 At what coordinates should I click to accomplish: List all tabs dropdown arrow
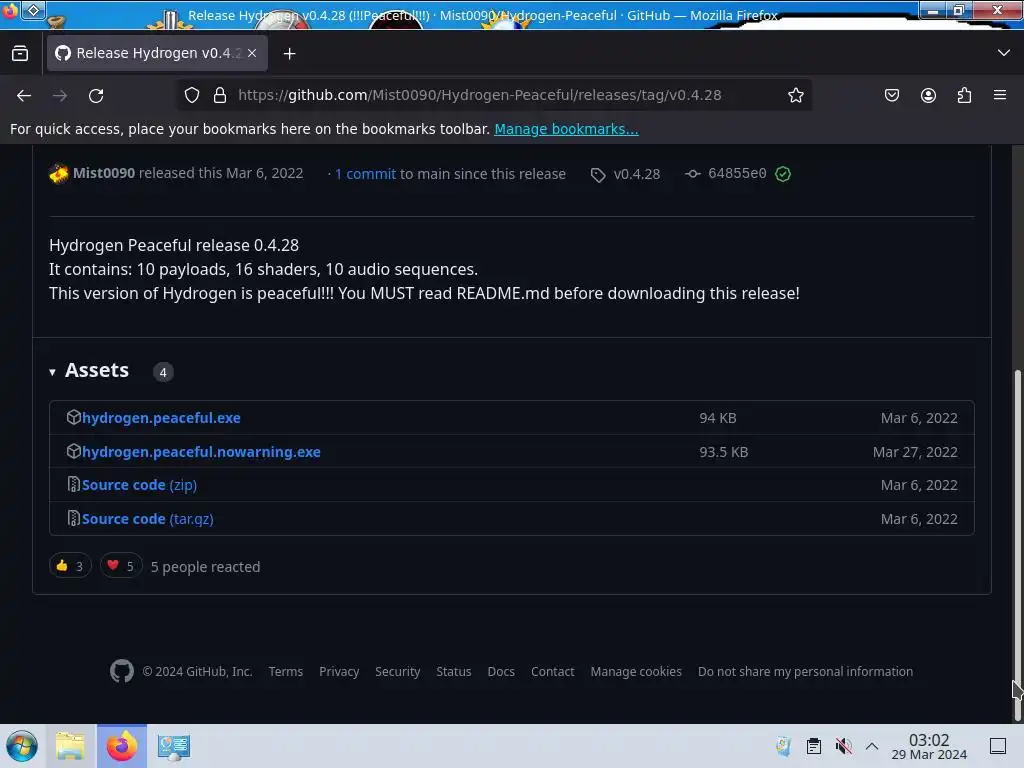point(1004,53)
